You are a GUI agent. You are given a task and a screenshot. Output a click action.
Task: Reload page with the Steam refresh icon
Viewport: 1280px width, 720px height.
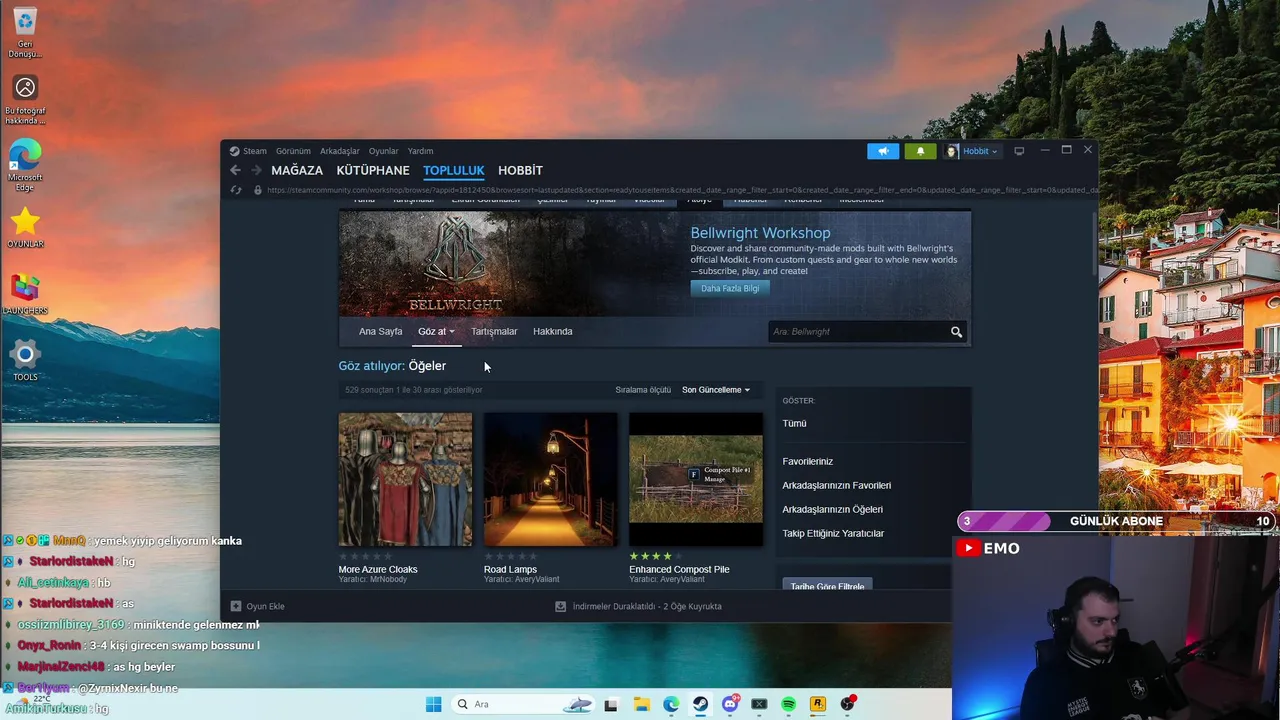[236, 190]
